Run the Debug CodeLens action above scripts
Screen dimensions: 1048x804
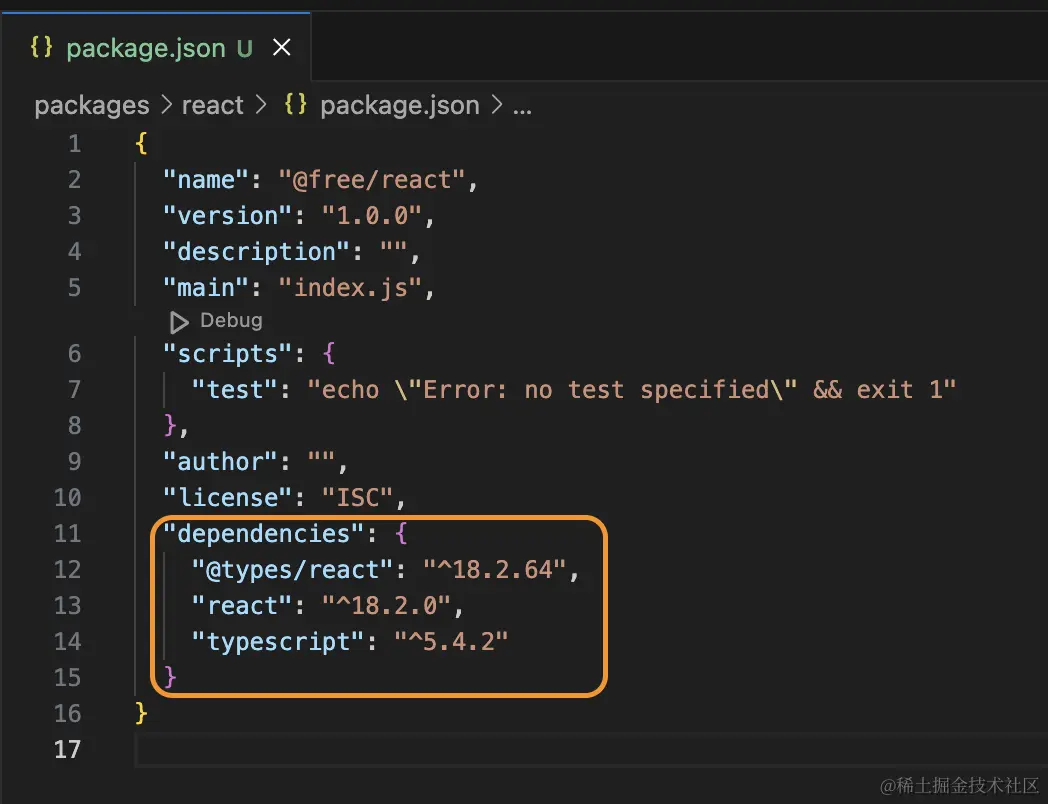tap(232, 321)
